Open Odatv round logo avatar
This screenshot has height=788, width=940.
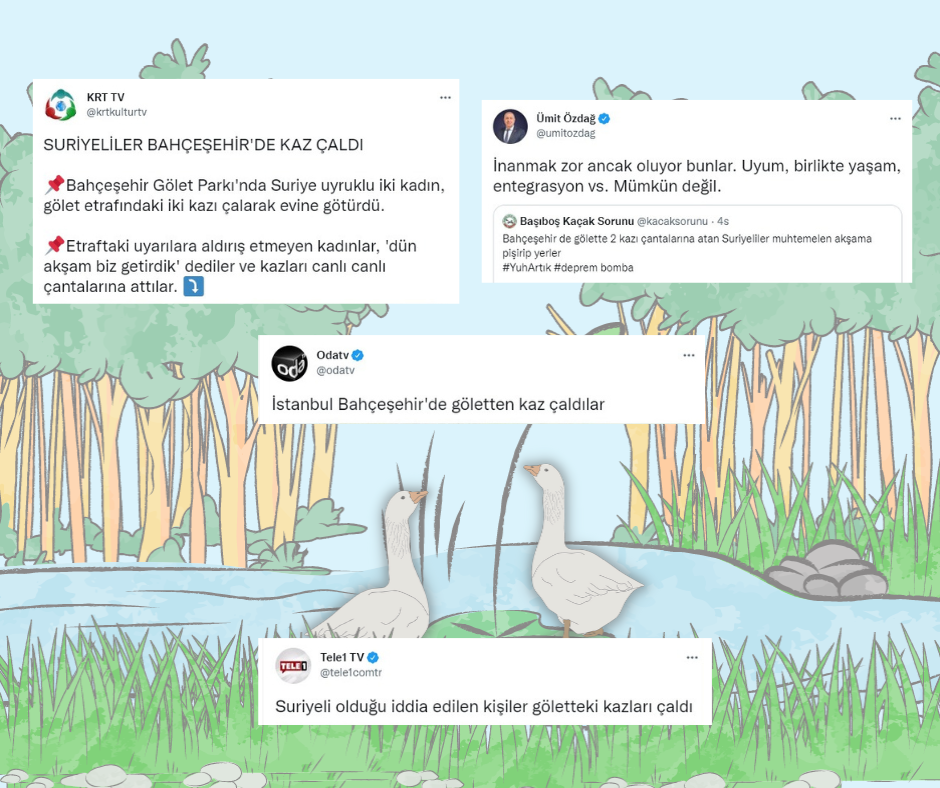pos(290,363)
